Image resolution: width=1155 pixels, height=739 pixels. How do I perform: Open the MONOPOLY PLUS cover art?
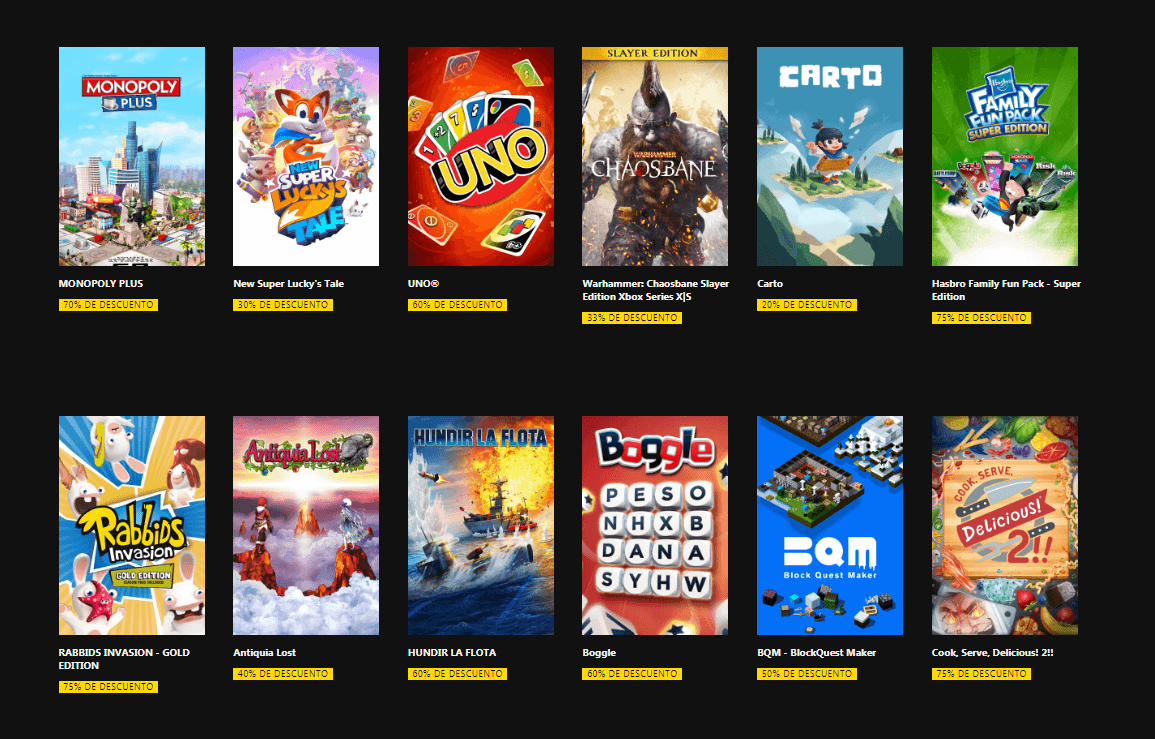132,156
